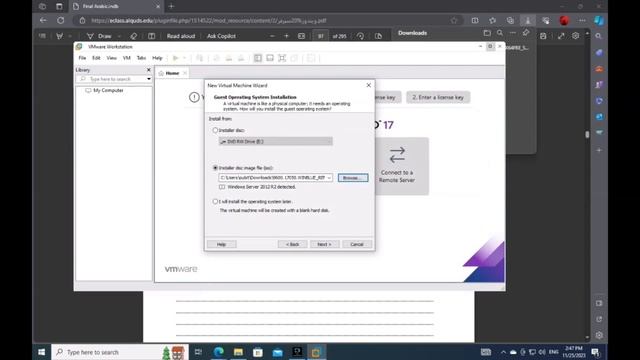Click Edge address bar URL
Screen dimensions: 640x360
208,20
